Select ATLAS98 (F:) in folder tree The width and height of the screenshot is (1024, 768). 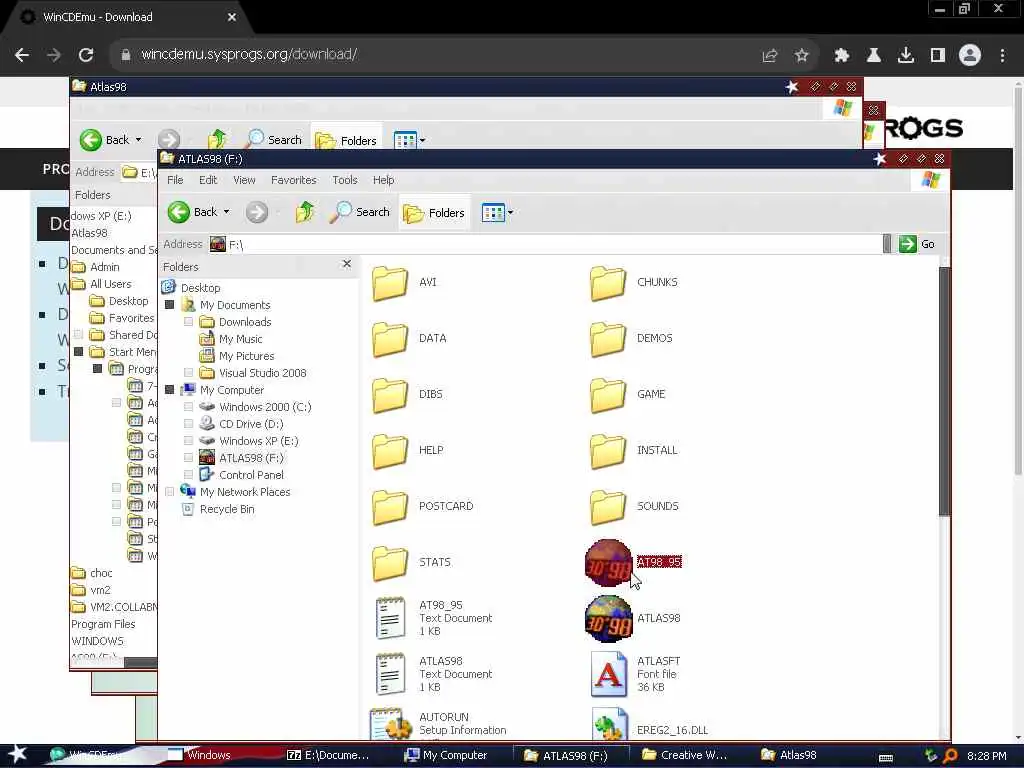(x=251, y=458)
